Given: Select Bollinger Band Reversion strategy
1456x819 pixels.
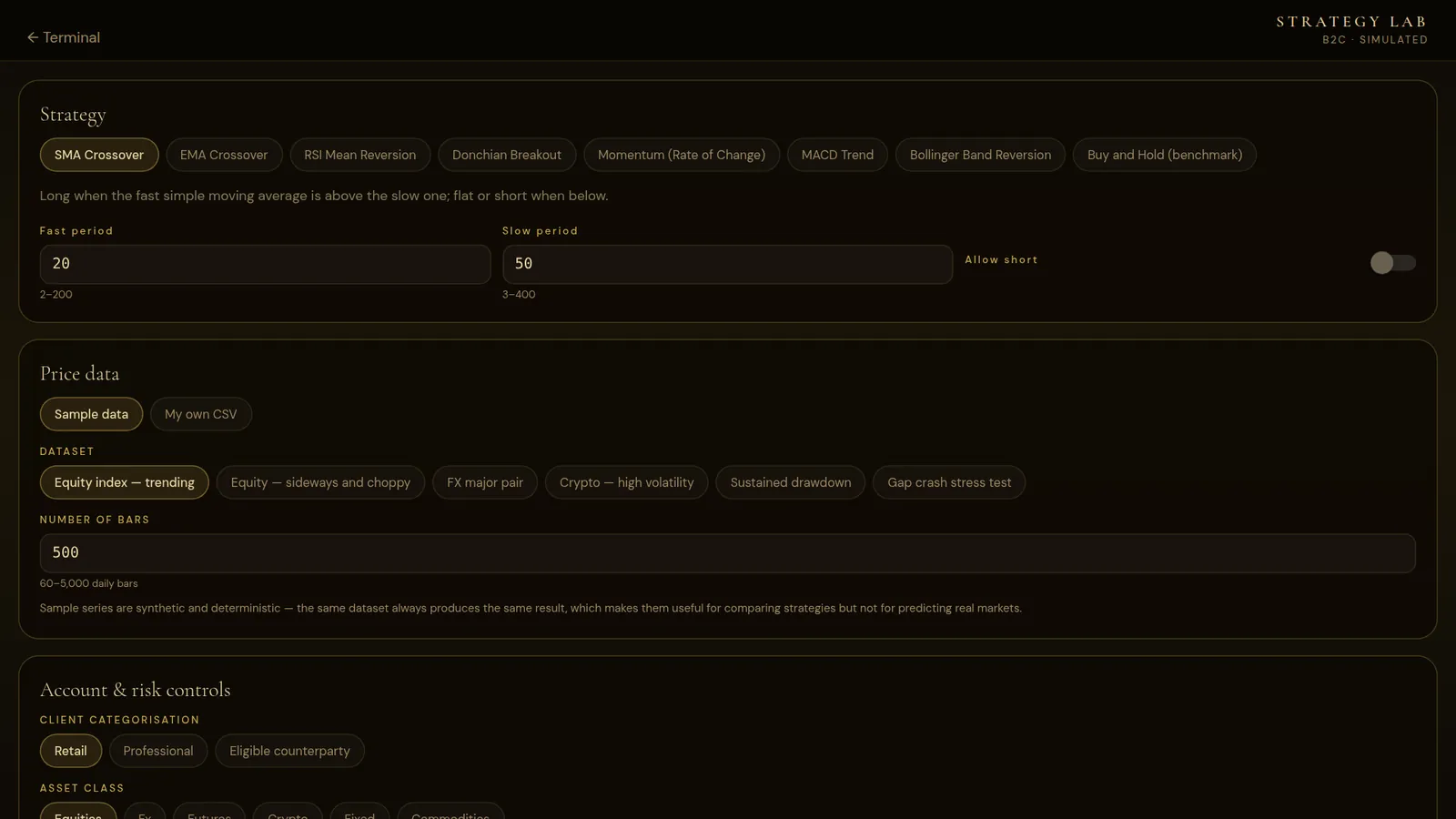Looking at the screenshot, I should pyautogui.click(x=980, y=155).
